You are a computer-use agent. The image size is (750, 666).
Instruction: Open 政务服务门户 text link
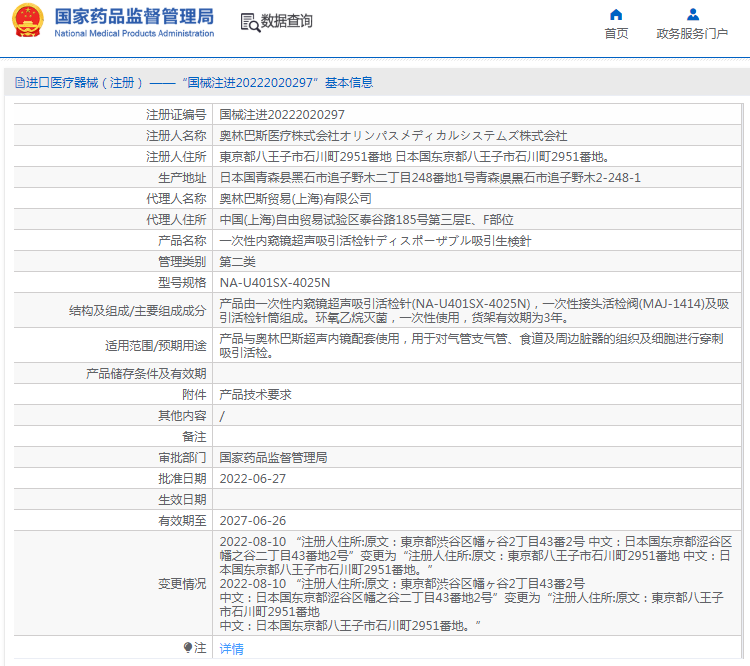[x=692, y=33]
